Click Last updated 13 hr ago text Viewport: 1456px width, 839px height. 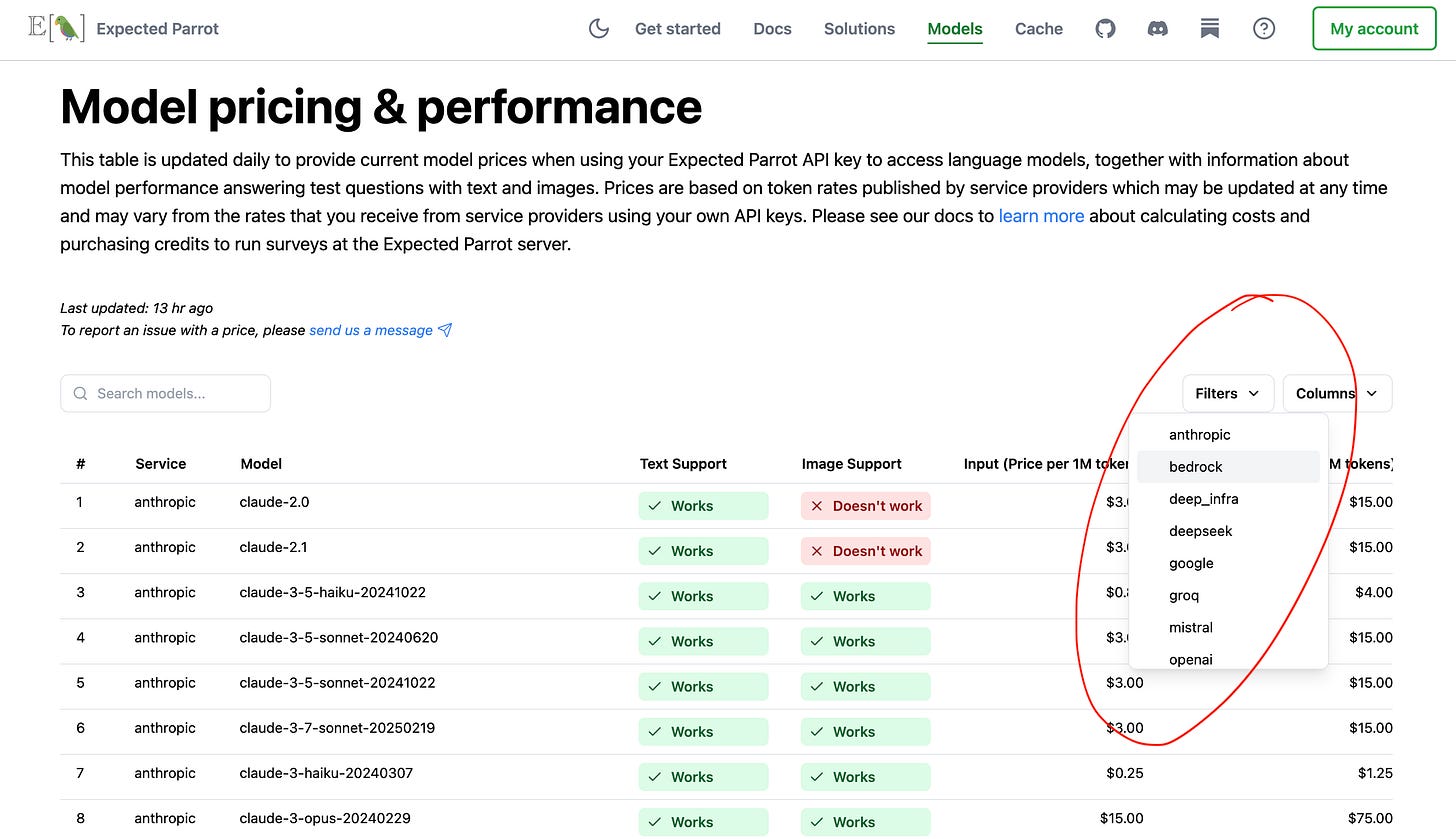tap(137, 308)
